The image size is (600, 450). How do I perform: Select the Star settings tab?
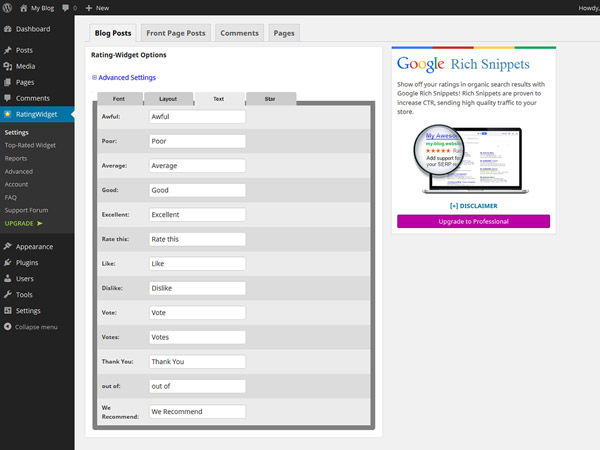tap(270, 99)
